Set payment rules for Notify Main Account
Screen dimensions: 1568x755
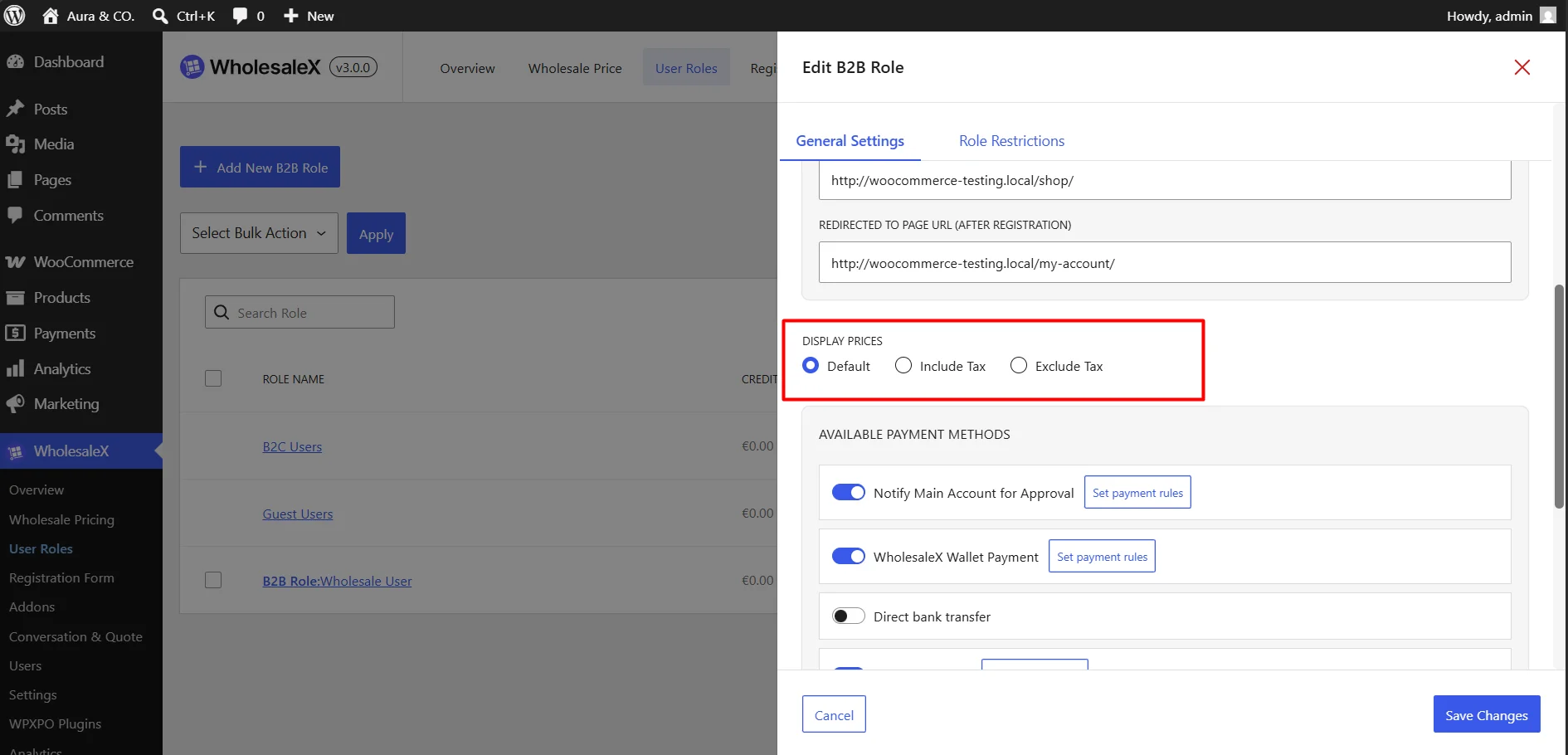click(1137, 492)
